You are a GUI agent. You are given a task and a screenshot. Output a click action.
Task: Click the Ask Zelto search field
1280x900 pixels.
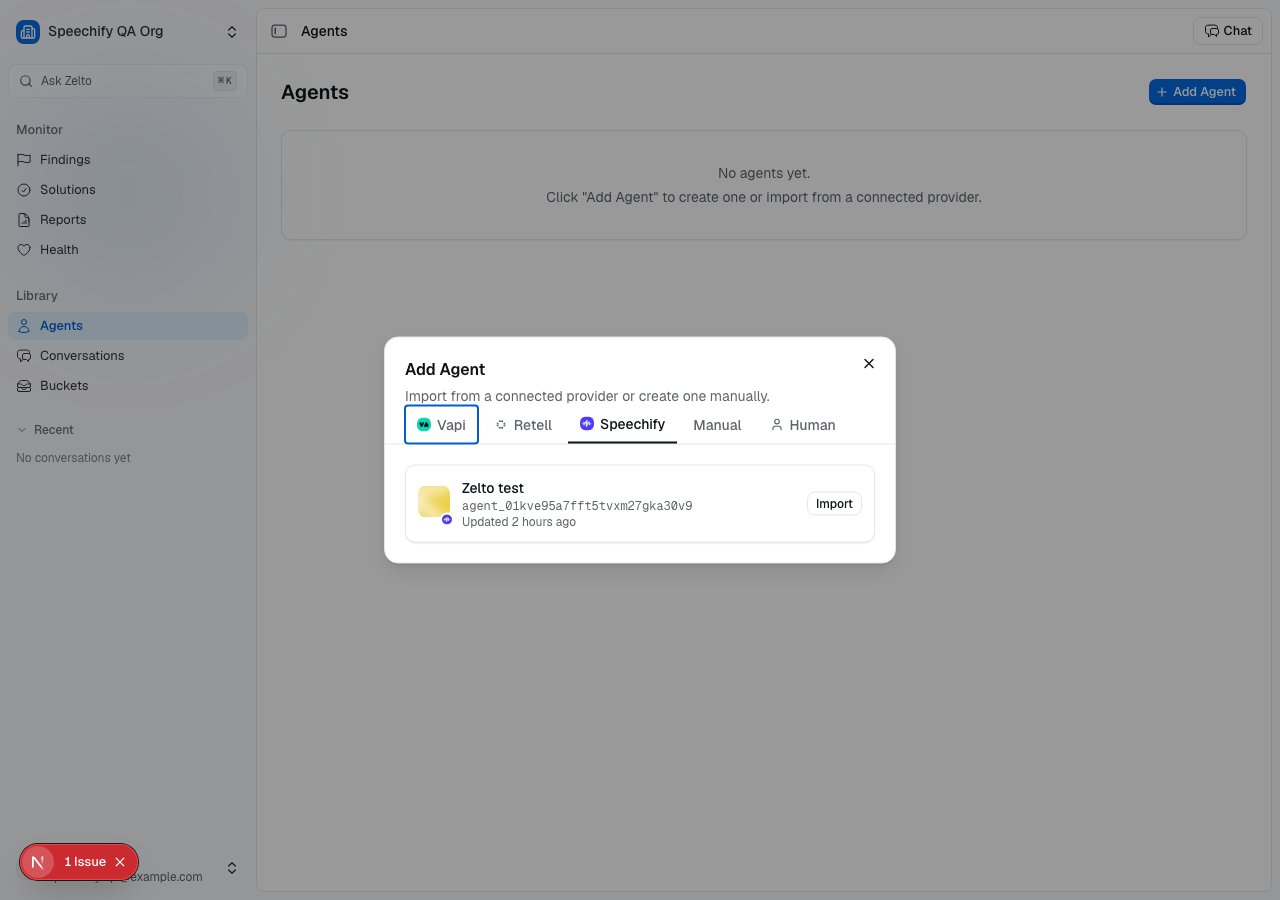coord(127,81)
